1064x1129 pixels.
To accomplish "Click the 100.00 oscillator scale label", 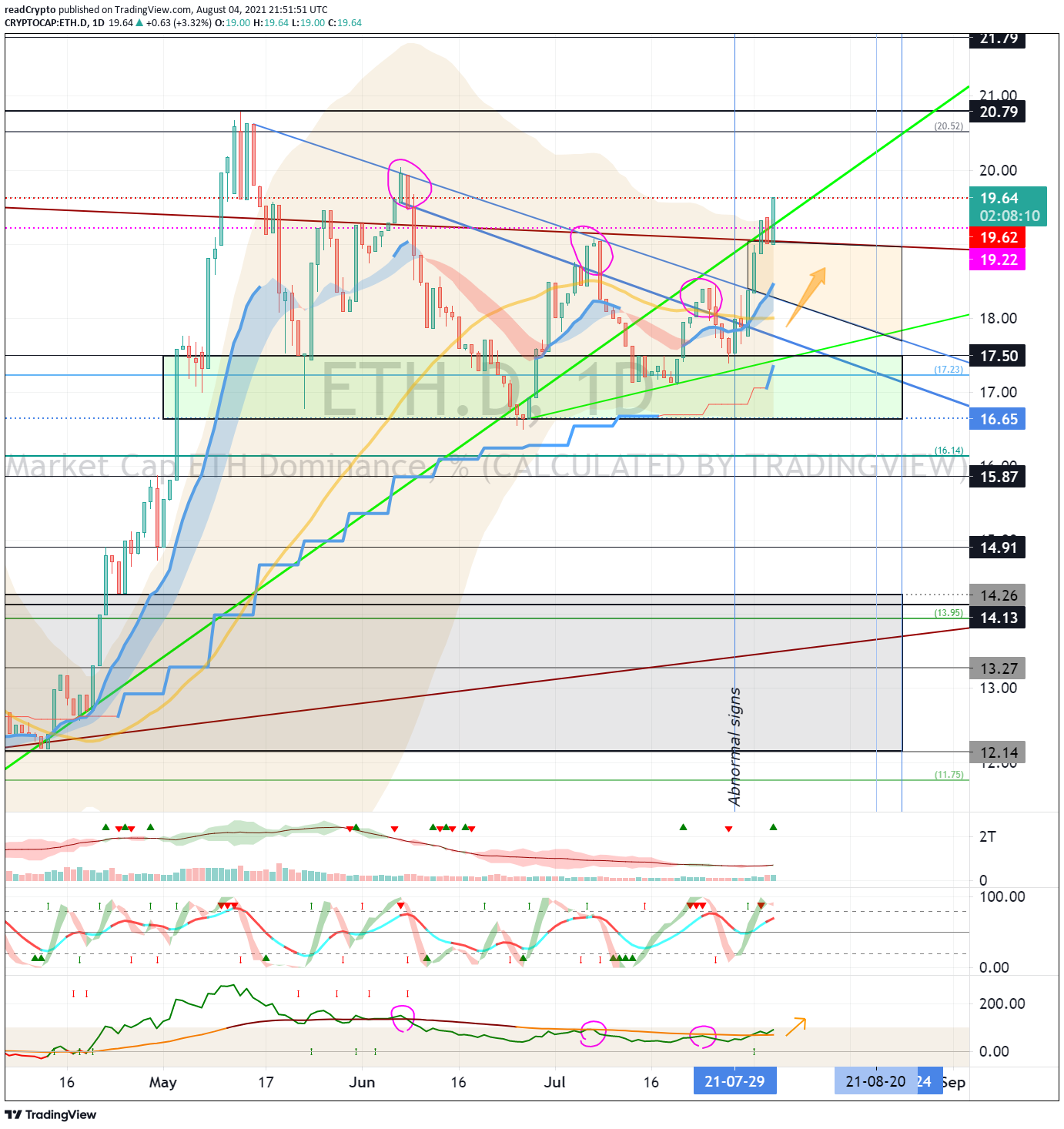I will [x=1002, y=896].
